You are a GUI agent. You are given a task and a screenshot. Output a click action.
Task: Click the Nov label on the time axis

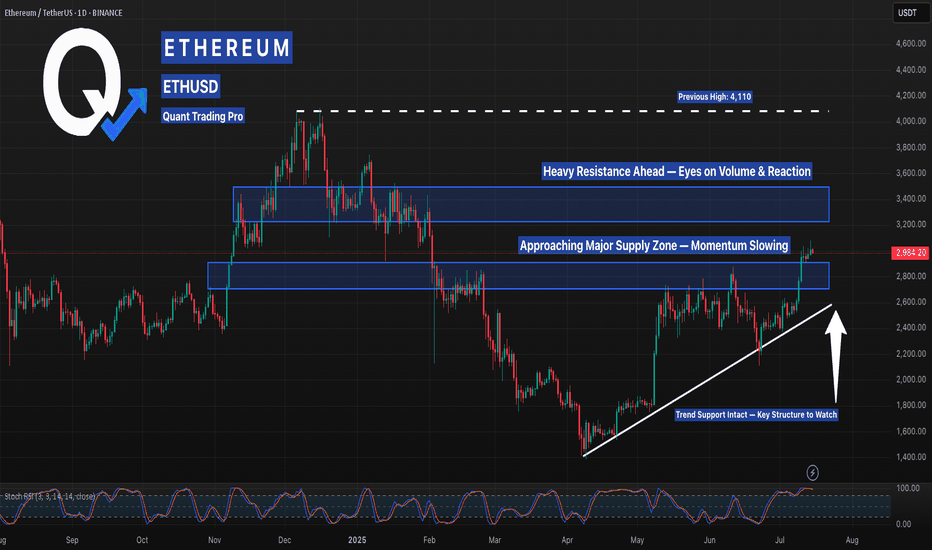point(215,540)
